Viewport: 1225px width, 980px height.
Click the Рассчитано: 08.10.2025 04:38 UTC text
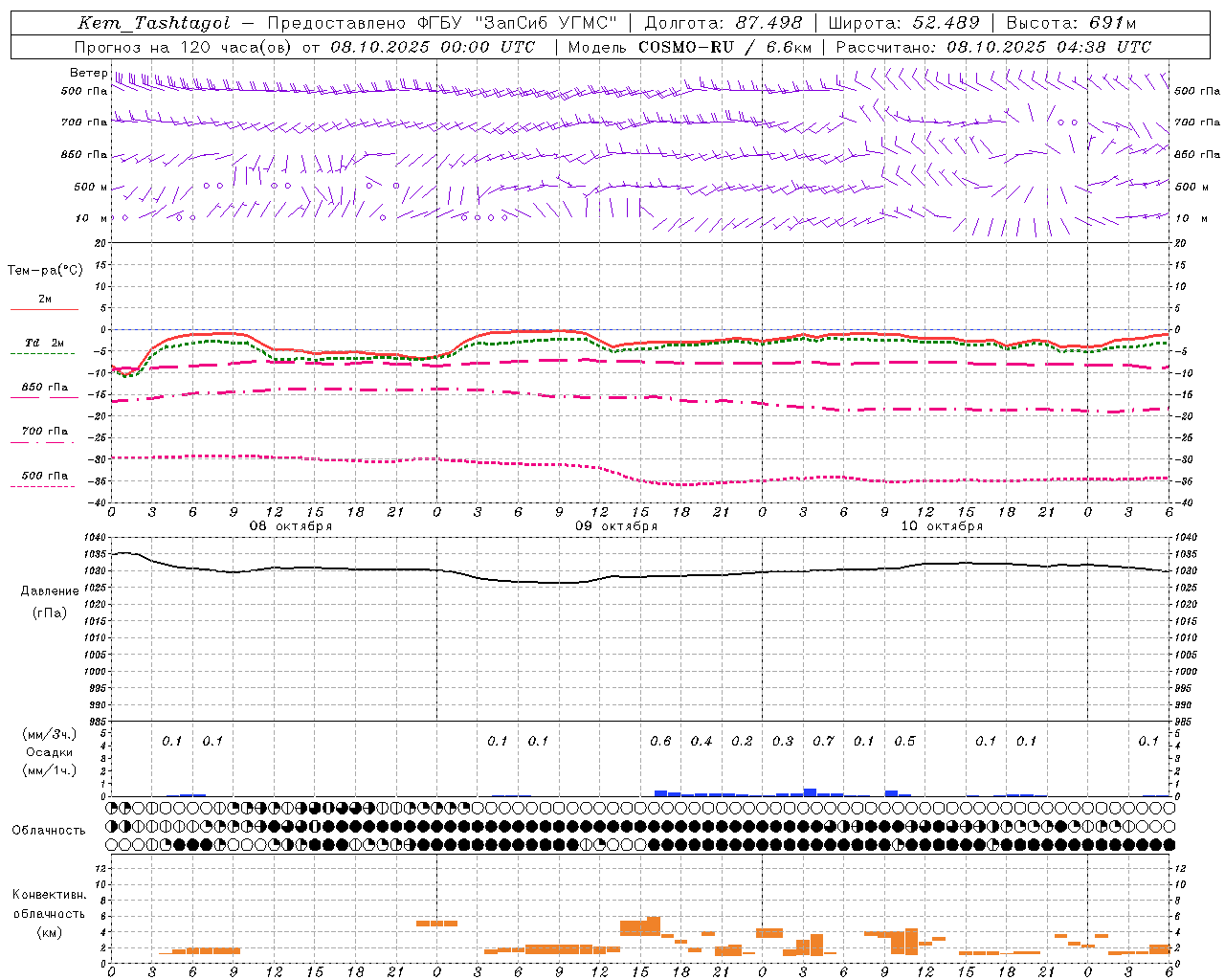coord(993,47)
